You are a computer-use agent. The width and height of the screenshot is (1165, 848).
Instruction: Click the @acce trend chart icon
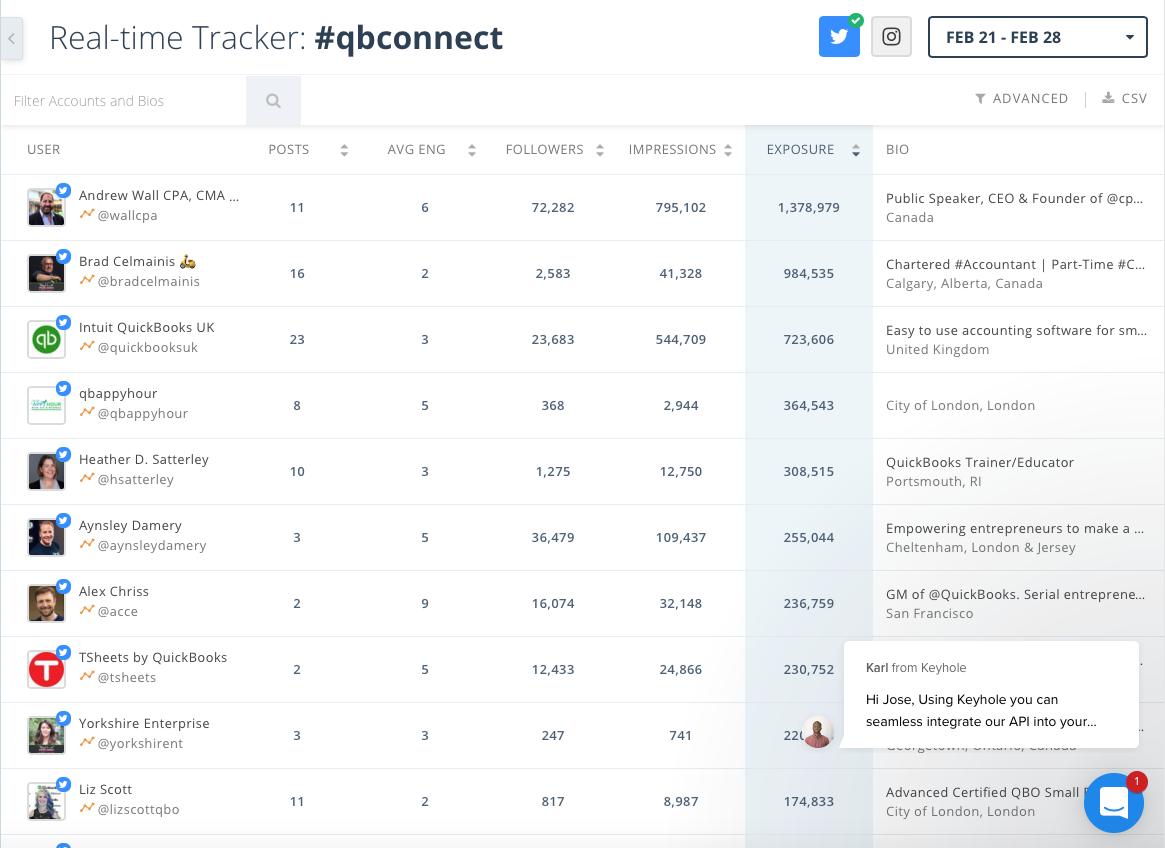87,610
